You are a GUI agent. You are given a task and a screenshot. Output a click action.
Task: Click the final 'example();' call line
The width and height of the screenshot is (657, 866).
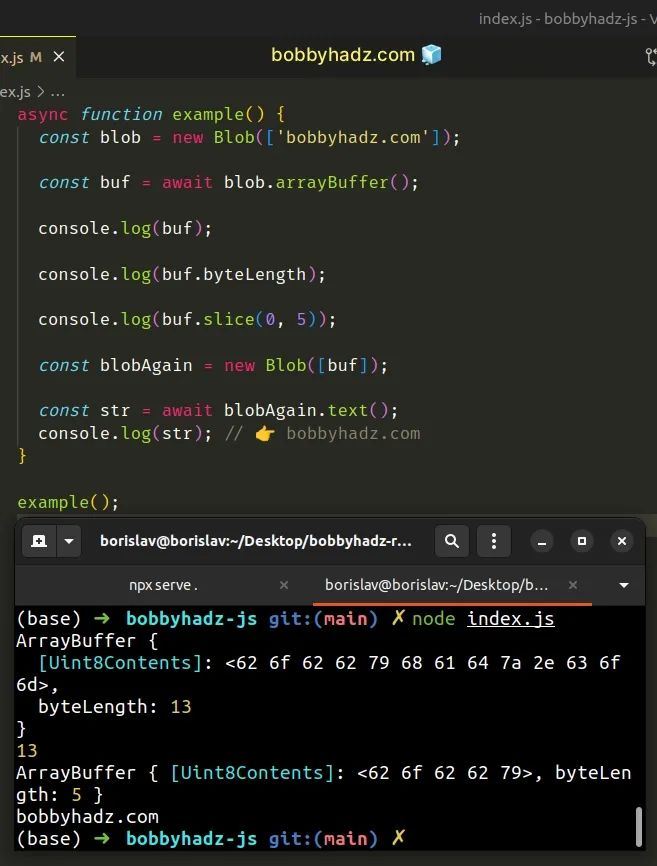pos(67,502)
